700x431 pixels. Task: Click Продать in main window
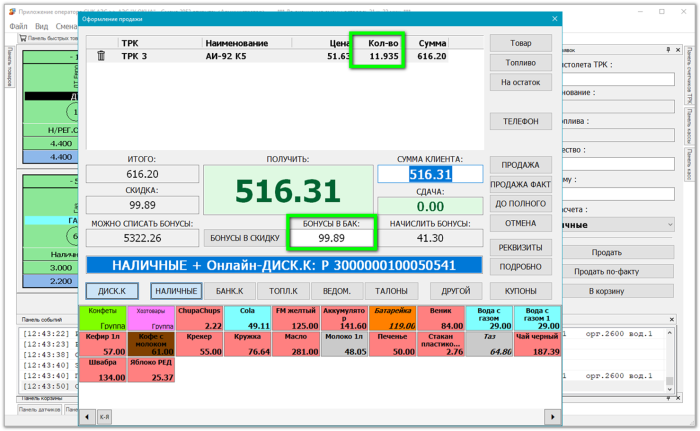(618, 252)
